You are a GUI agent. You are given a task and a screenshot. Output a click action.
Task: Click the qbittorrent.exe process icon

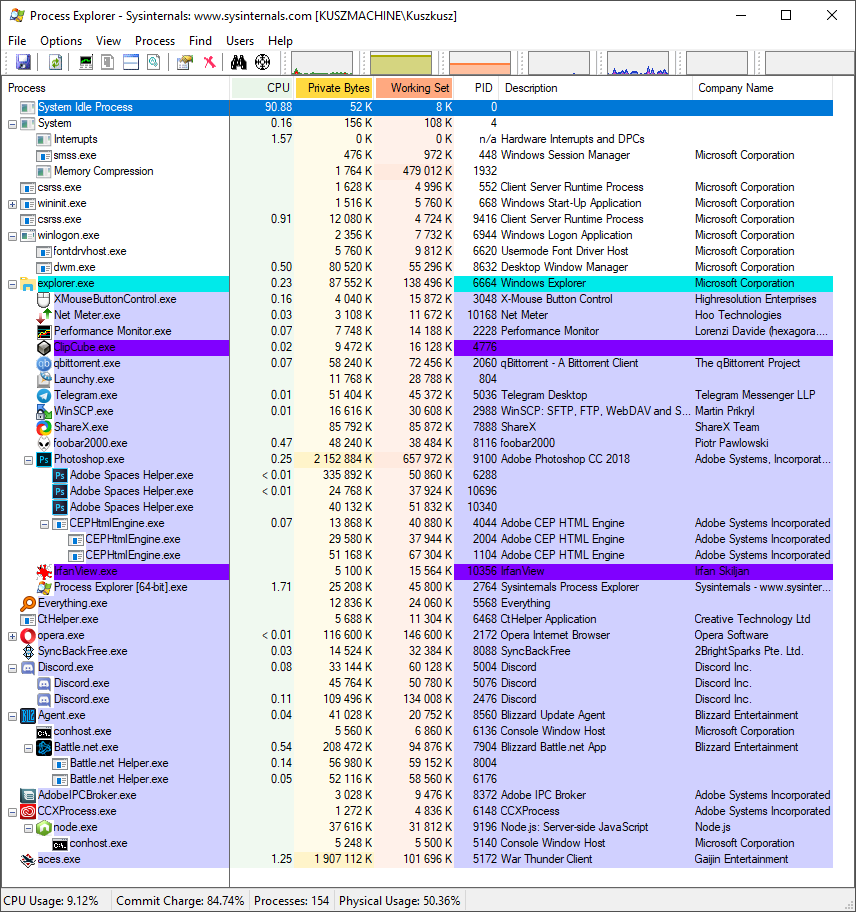point(44,364)
